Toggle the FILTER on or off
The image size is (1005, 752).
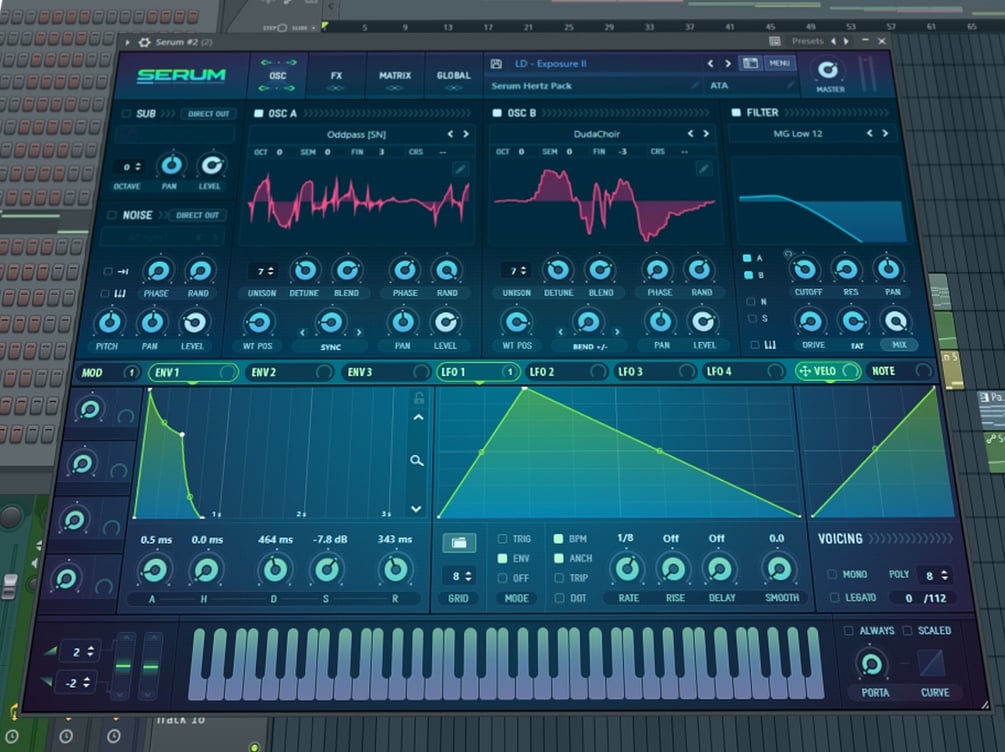click(x=736, y=112)
